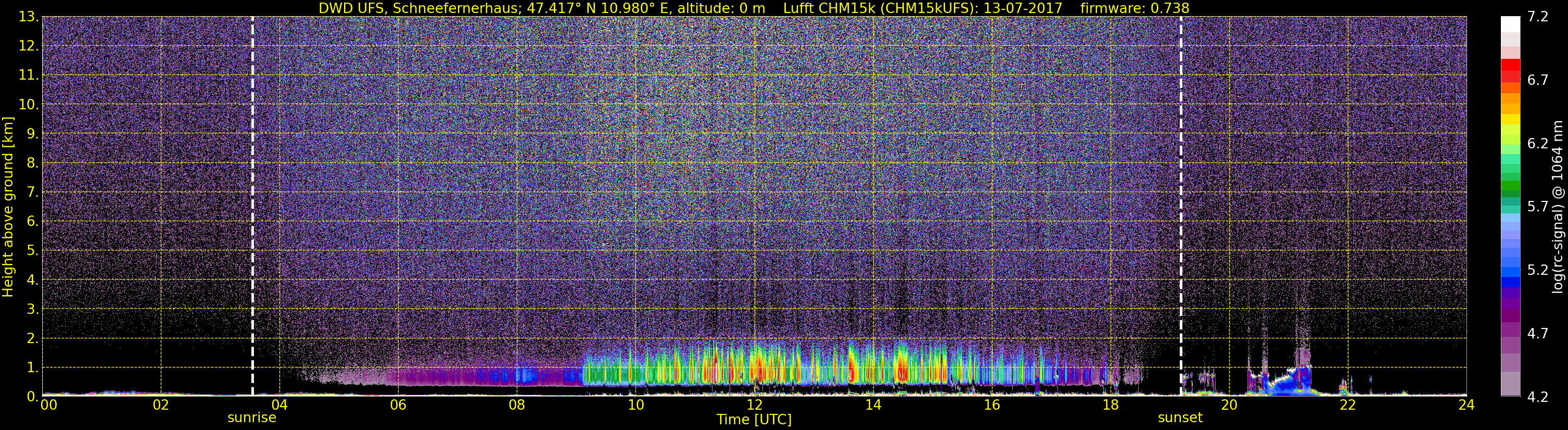Click the bright blue segment of the colorbar

tap(1510, 272)
